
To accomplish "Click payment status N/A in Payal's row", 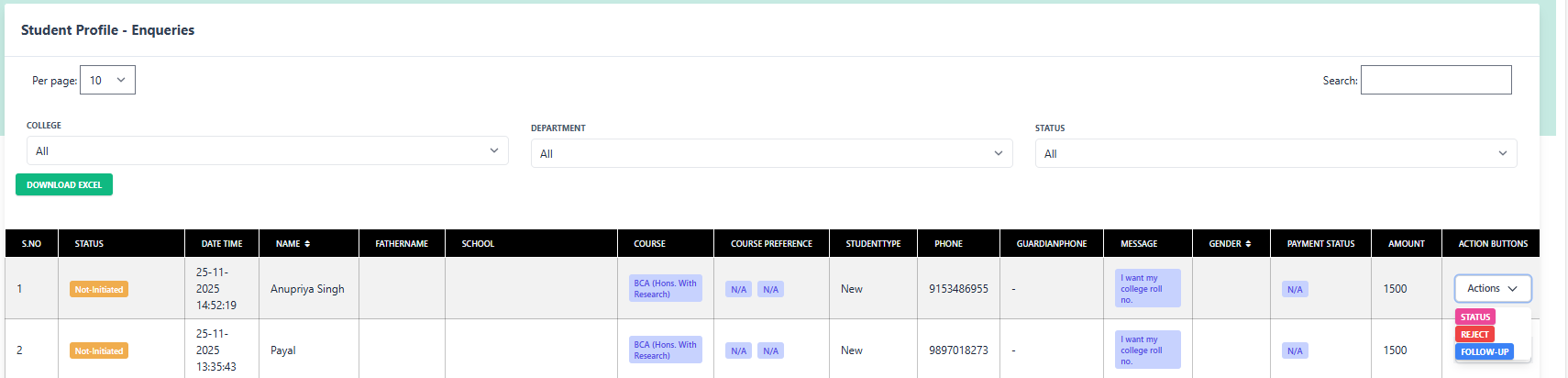I will coord(1295,350).
